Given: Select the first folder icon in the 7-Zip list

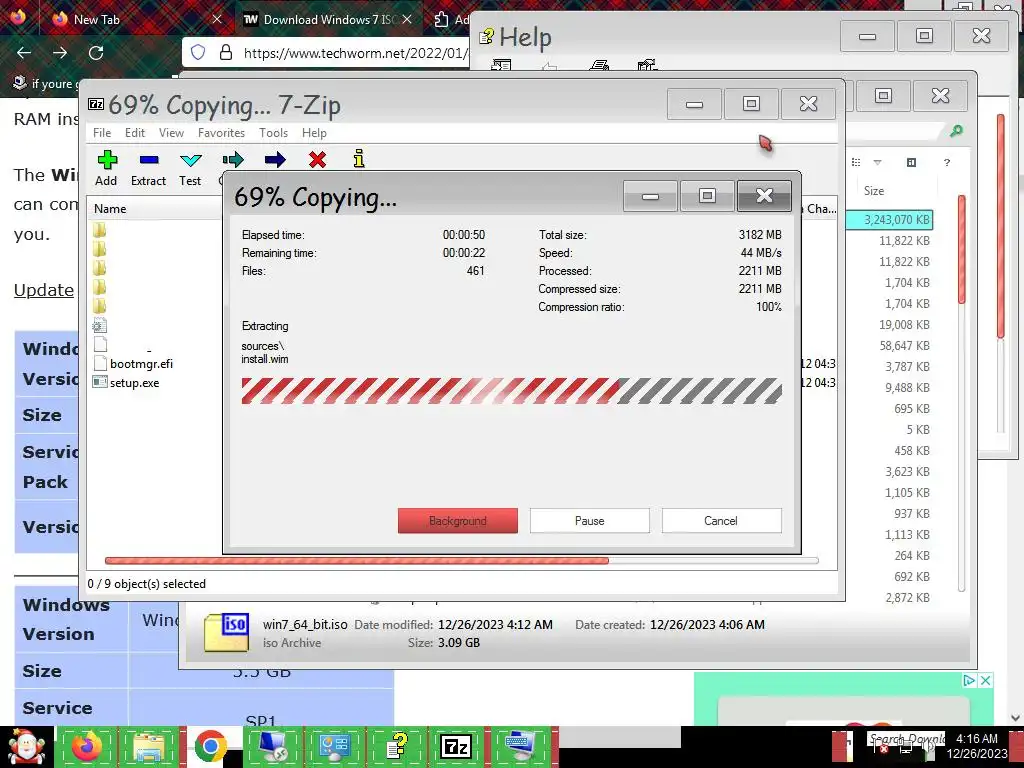Looking at the screenshot, I should [x=100, y=230].
